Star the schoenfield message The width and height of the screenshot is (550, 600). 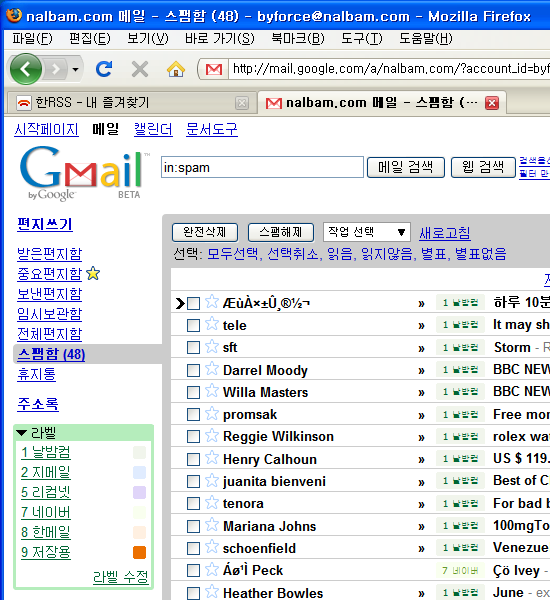point(212,546)
